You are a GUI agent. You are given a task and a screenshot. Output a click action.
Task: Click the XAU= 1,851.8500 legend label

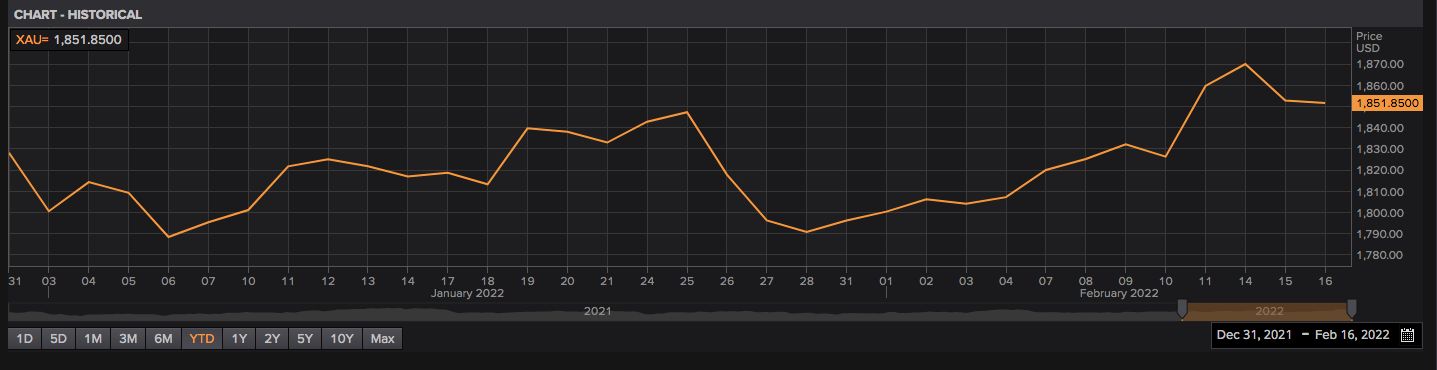[69, 40]
